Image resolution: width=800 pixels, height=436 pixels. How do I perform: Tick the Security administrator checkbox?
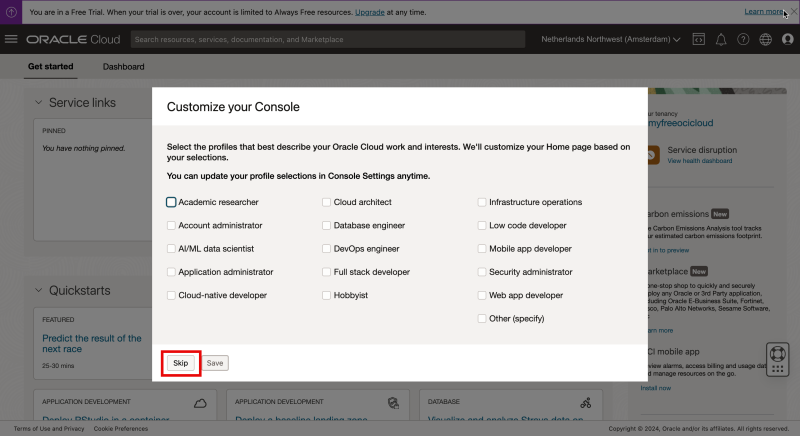click(x=482, y=272)
